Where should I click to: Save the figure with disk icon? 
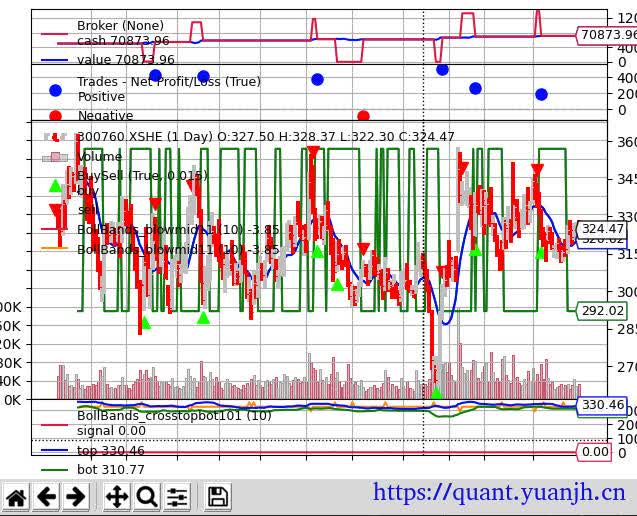(217, 497)
